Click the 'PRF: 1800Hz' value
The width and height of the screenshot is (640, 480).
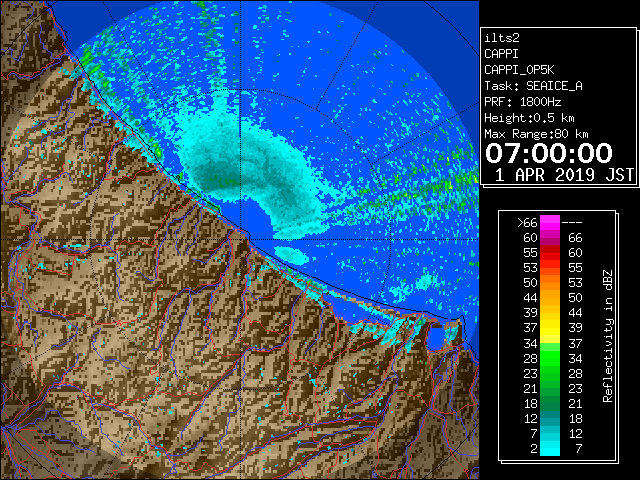click(x=523, y=102)
